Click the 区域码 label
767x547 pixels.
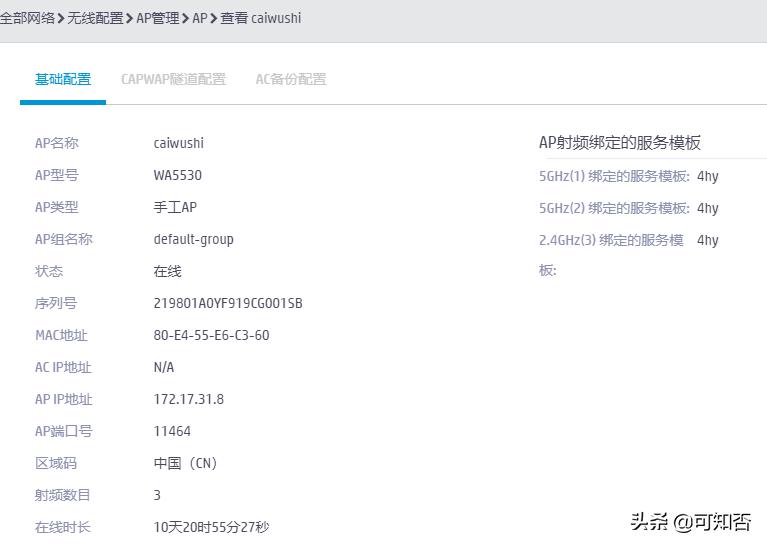coord(56,463)
